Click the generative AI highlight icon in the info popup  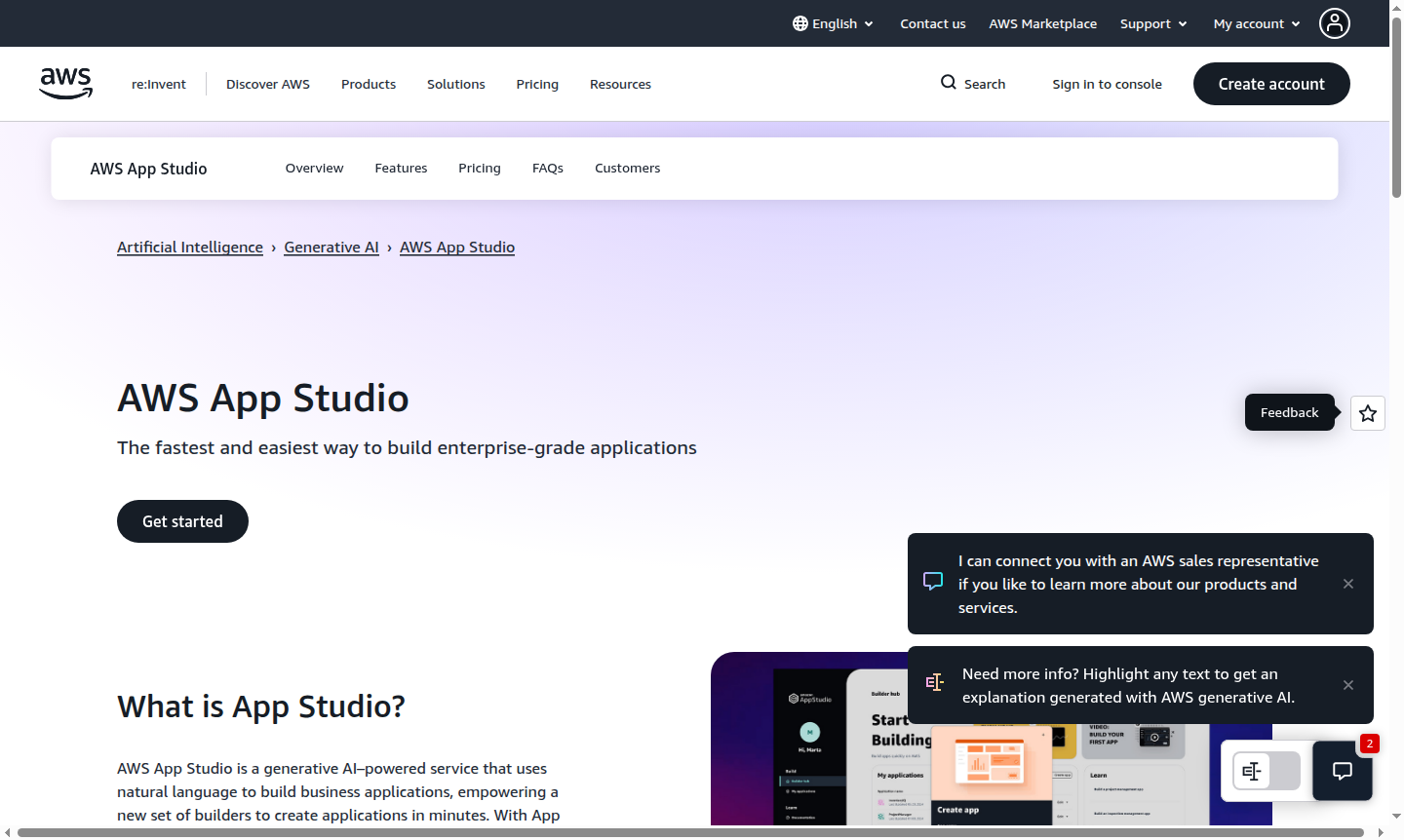[x=936, y=683]
